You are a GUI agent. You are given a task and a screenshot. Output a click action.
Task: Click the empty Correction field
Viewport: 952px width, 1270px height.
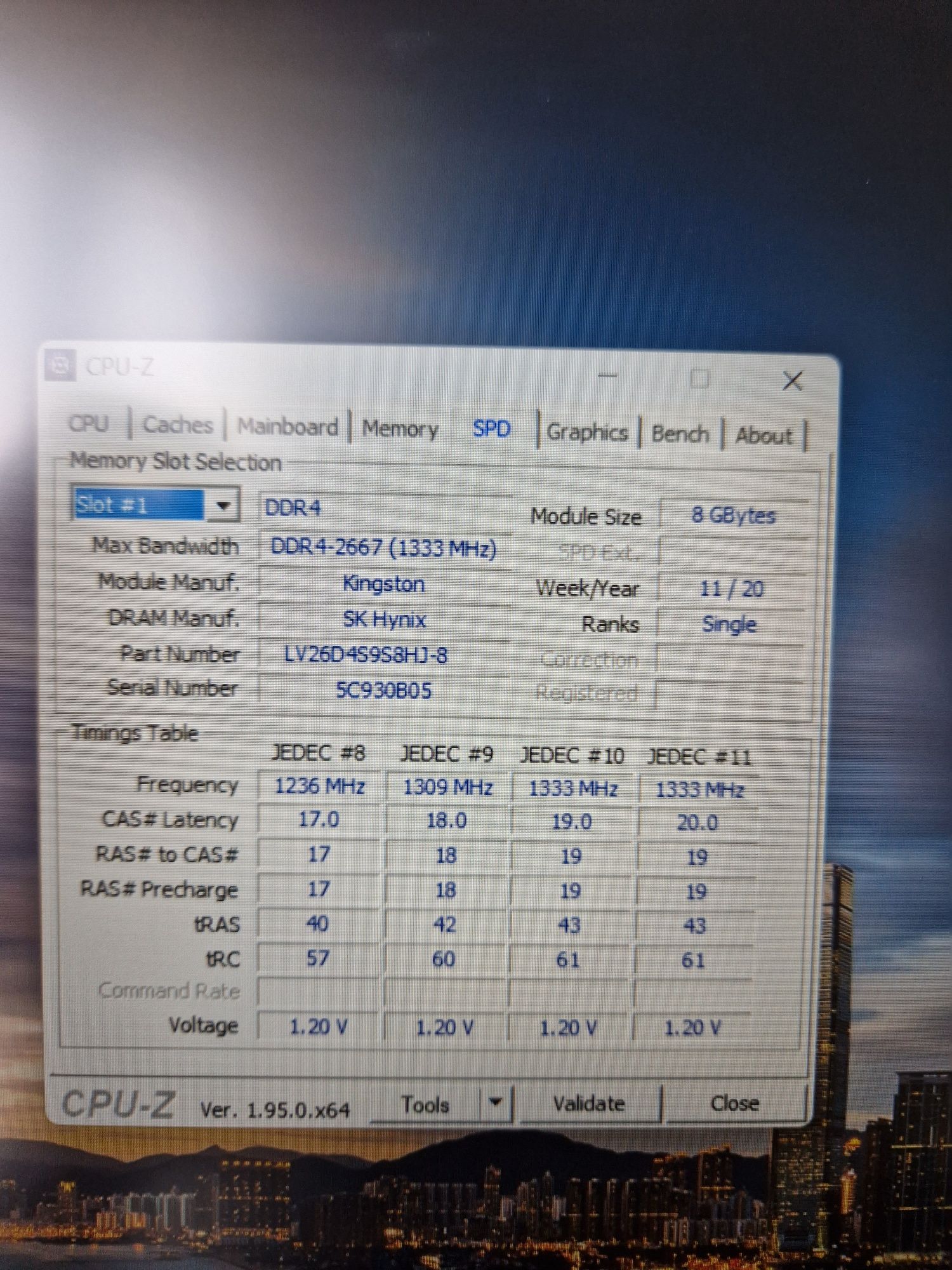[x=729, y=658]
